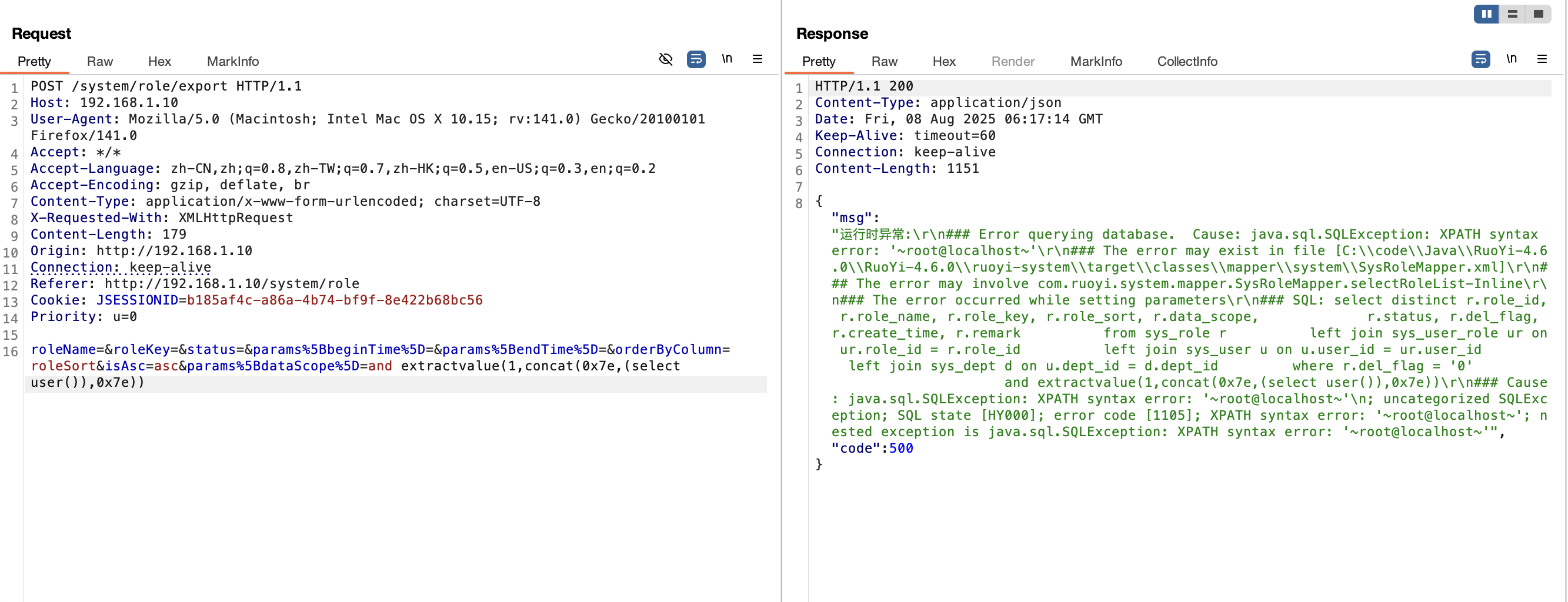
Task: Click request line number 16 in gutter
Action: coord(11,351)
